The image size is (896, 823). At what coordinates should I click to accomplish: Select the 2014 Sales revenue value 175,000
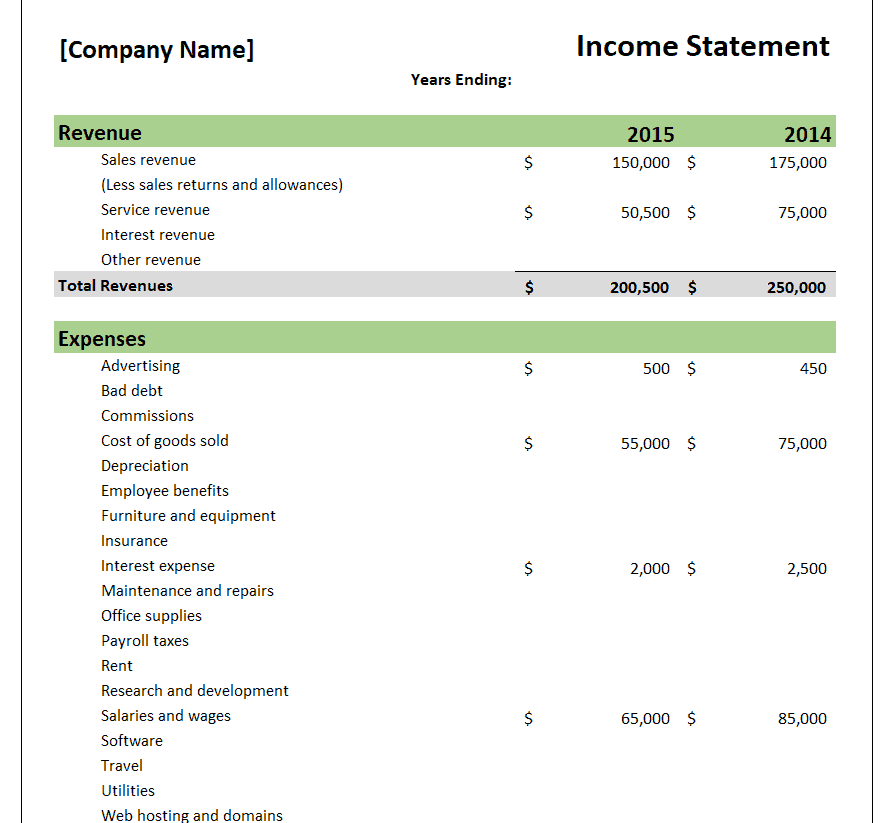[x=798, y=163]
